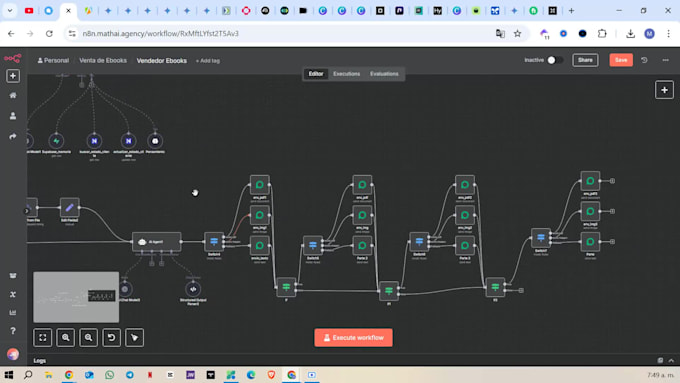Click the browser address bar URL

click(x=160, y=33)
